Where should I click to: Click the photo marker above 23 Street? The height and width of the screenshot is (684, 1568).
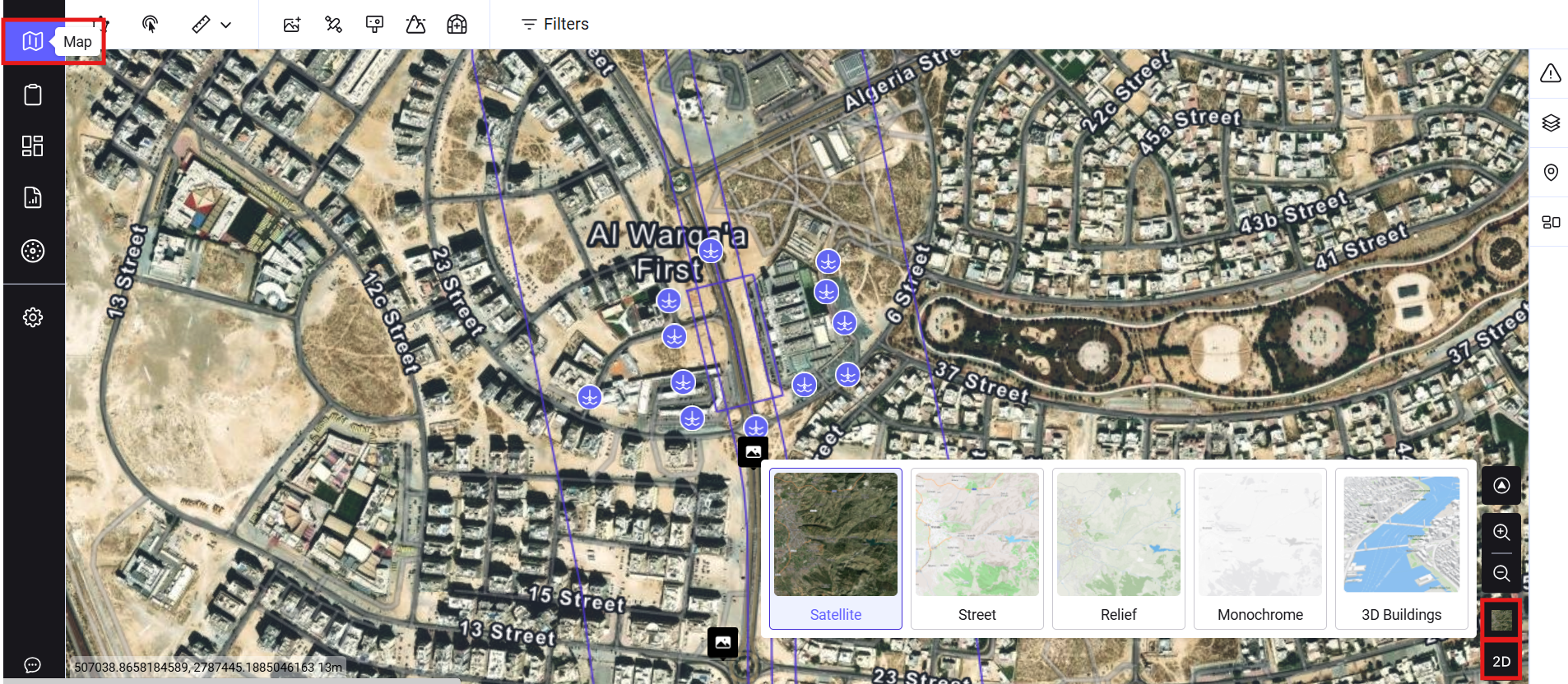722,643
